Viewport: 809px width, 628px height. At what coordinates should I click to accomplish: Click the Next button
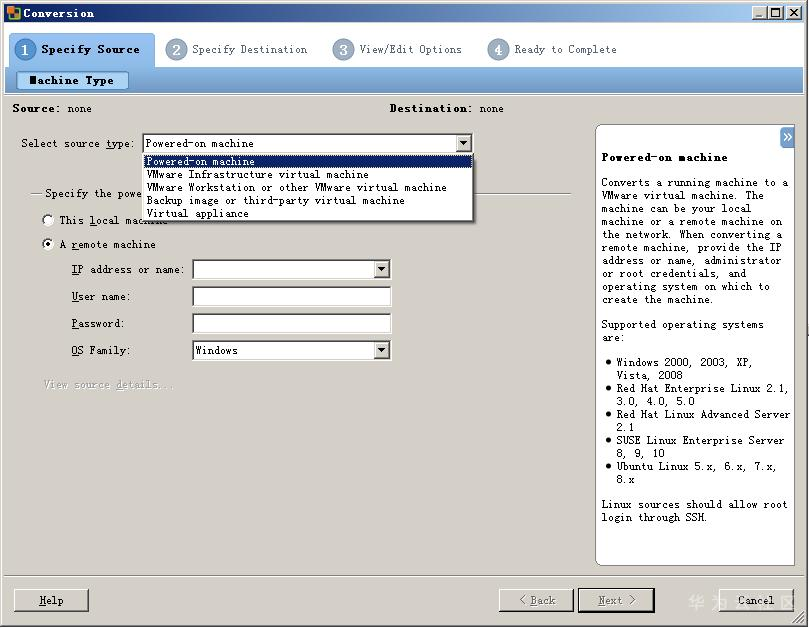tap(616, 600)
